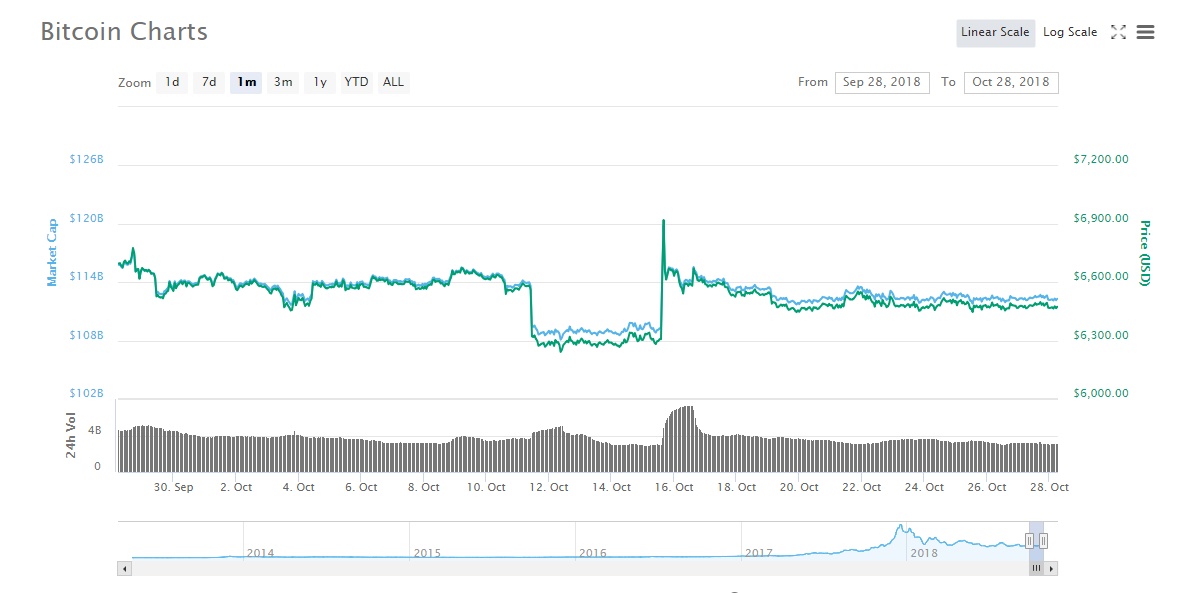Zoom chart to 1y

coord(320,82)
